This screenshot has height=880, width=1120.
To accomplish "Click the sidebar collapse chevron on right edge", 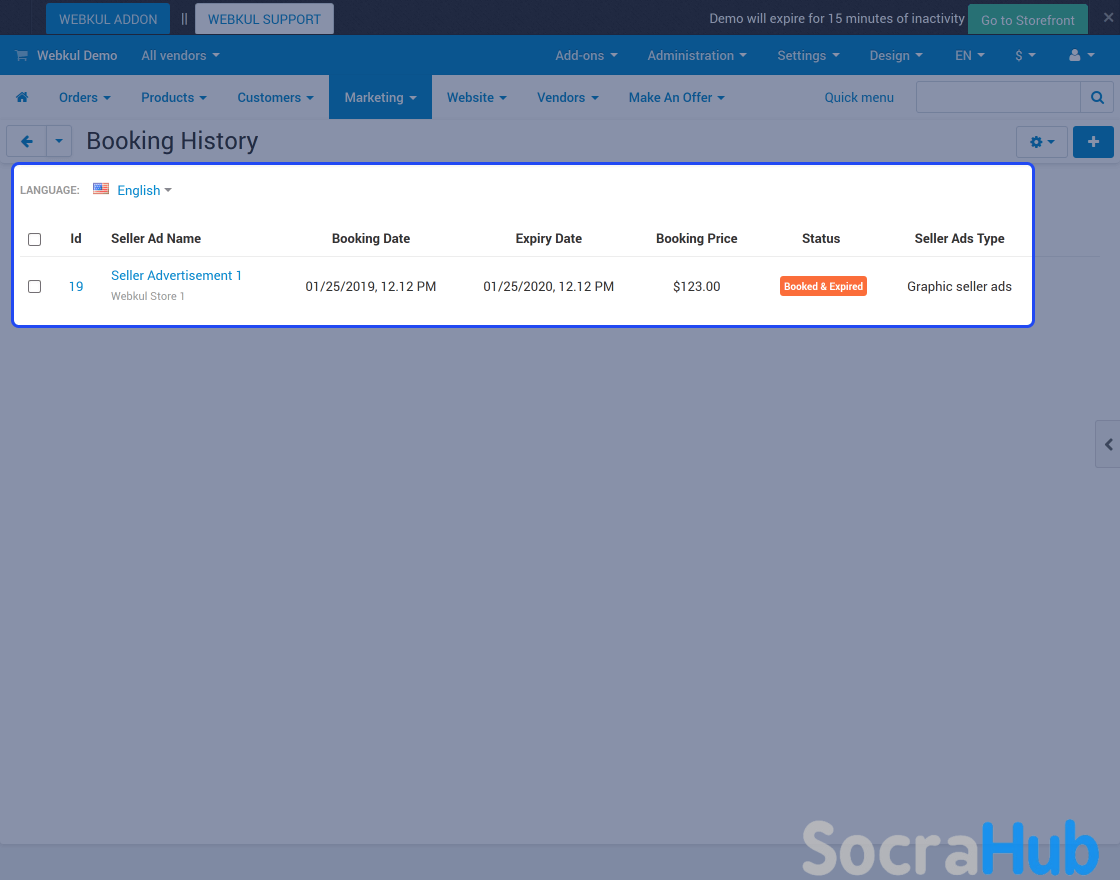I will pos(1108,444).
